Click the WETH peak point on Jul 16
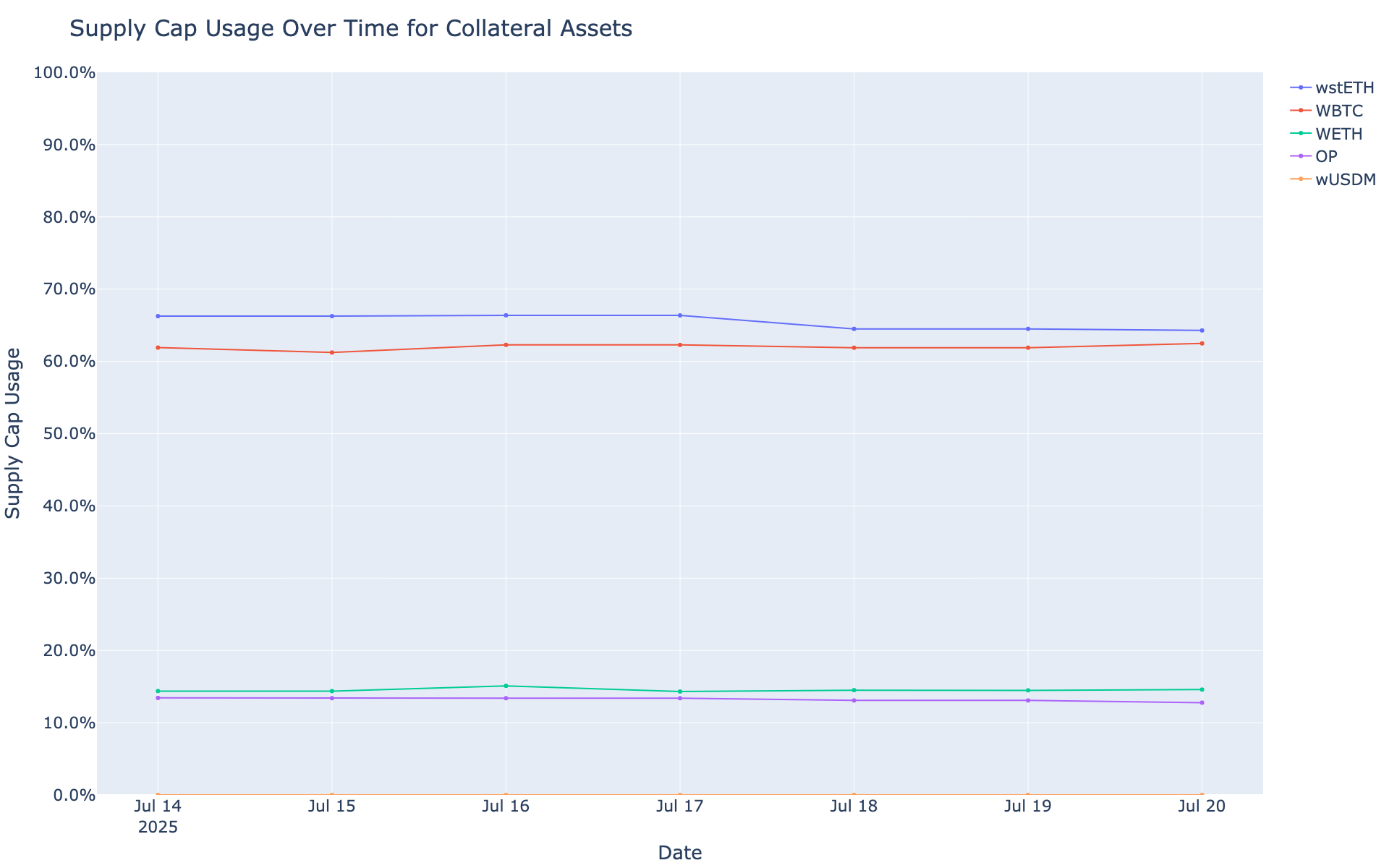The image size is (1389, 868). [506, 686]
